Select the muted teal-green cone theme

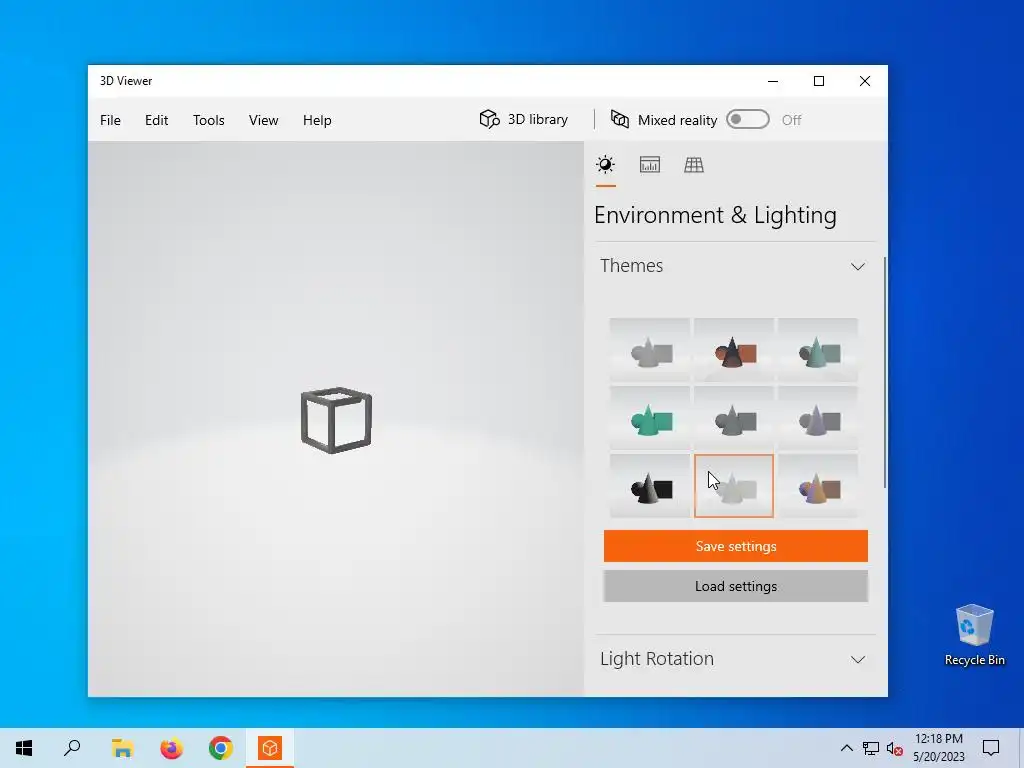(818, 350)
